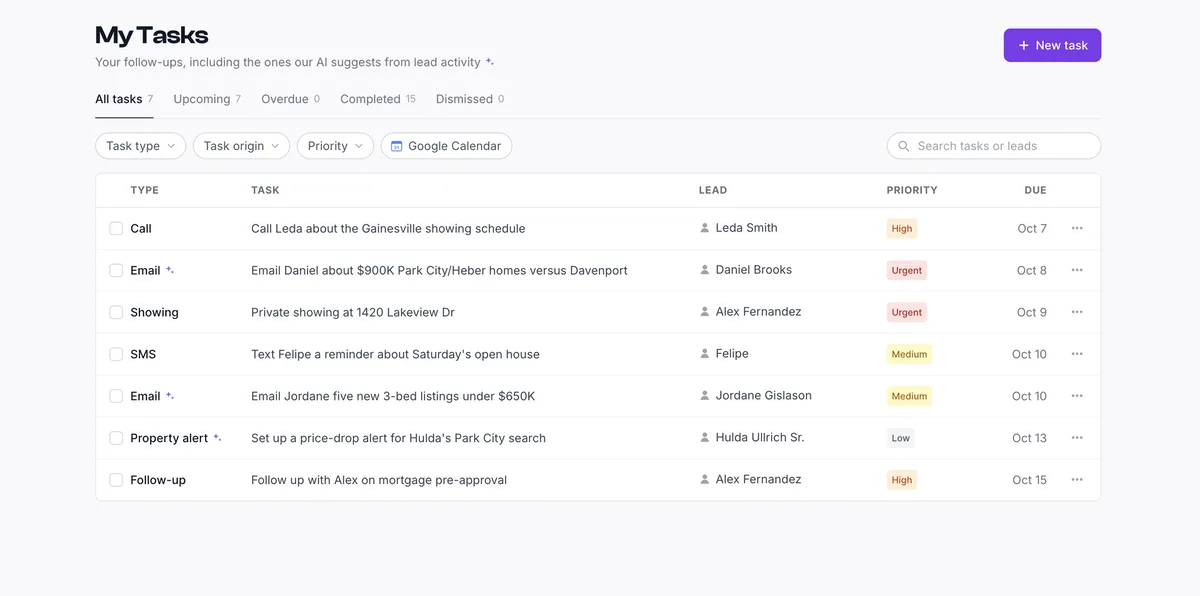
Task: Click High priority badge on Call Leda row
Action: pos(902,228)
